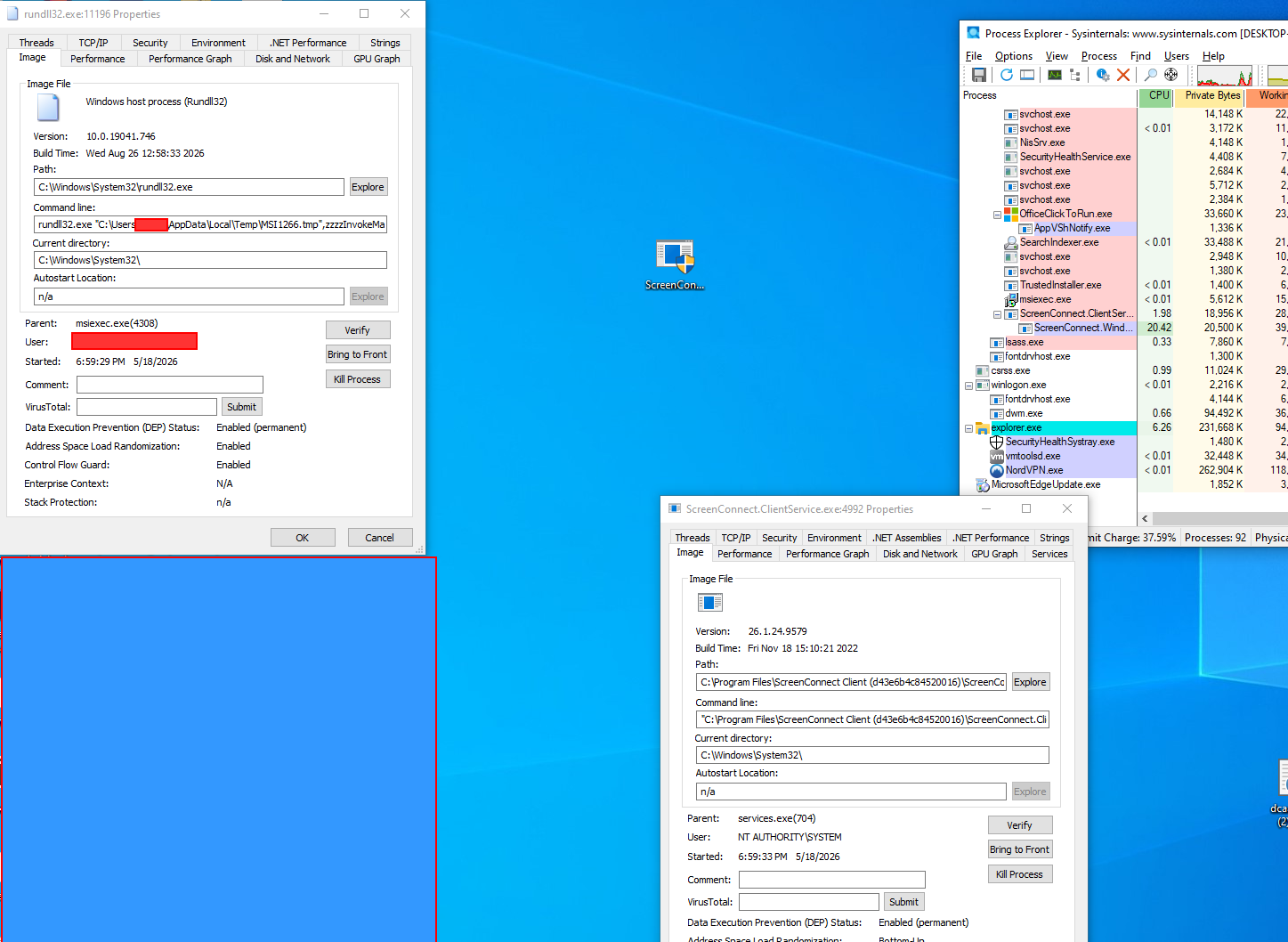Click Verify in ScreenConnect Properties
The height and width of the screenshot is (942, 1288).
click(x=1020, y=825)
